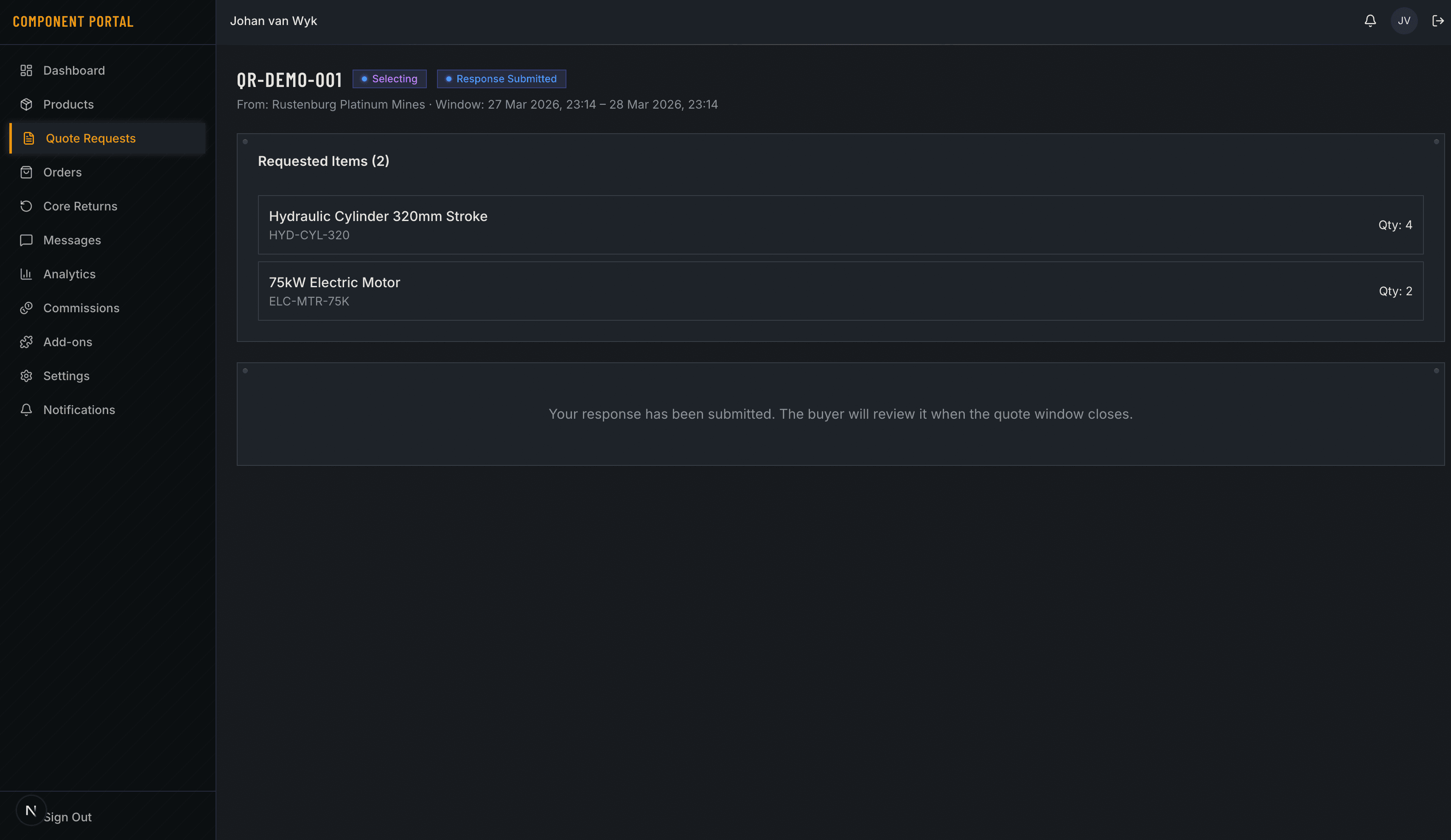
Task: Click the Orders shopping bag icon
Action: [26, 172]
